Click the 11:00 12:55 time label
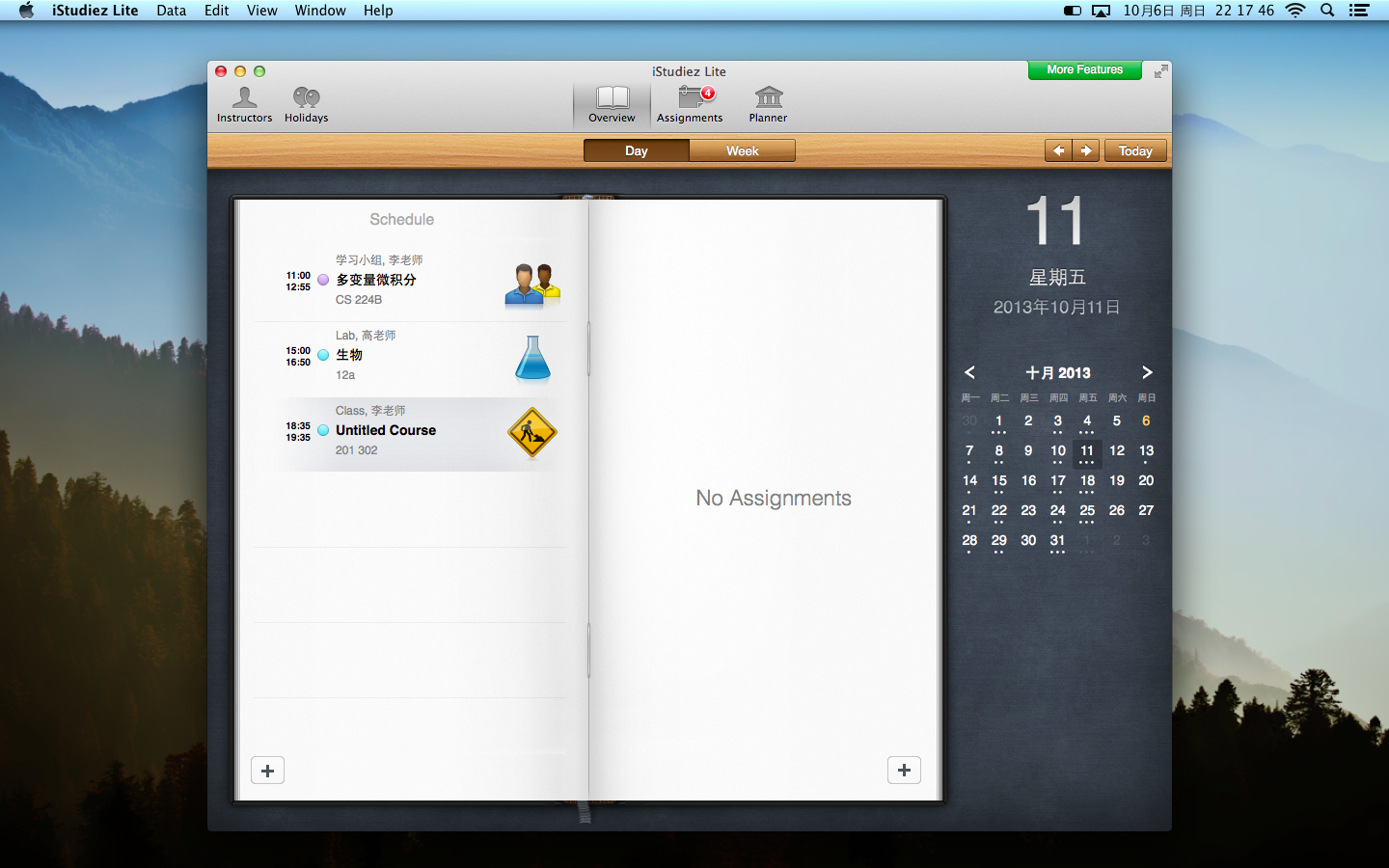The height and width of the screenshot is (868, 1389). (x=298, y=282)
